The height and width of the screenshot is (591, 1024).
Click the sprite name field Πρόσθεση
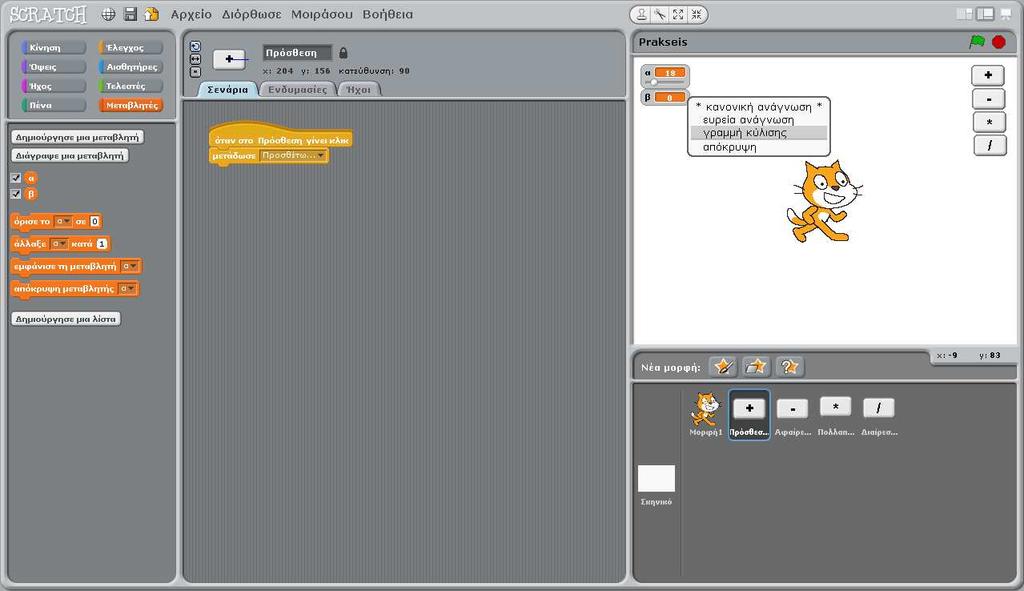(x=296, y=53)
